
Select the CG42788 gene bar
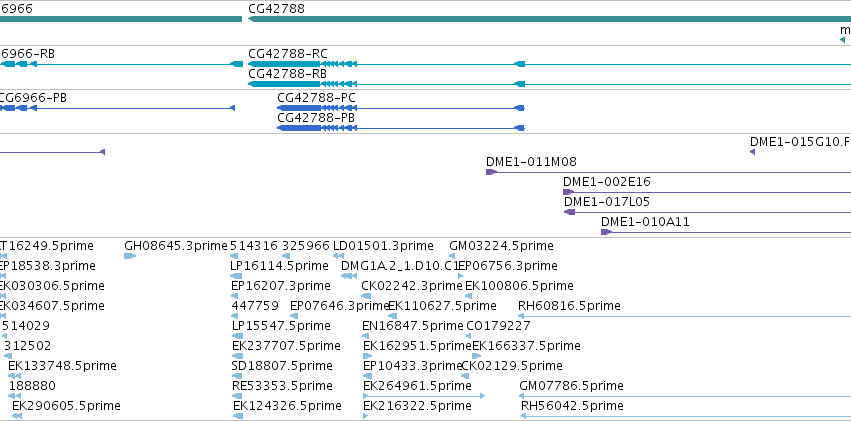coord(549,19)
